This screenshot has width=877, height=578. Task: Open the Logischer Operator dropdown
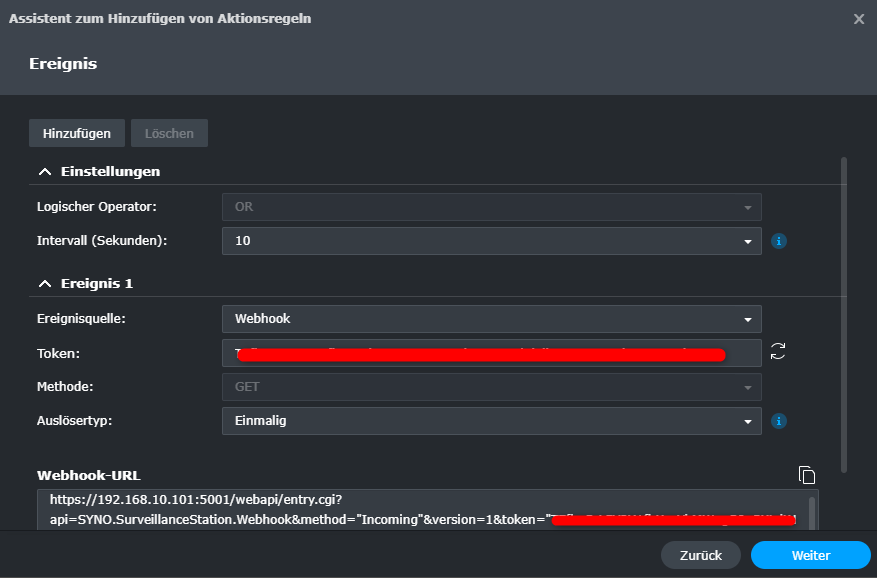pos(491,207)
